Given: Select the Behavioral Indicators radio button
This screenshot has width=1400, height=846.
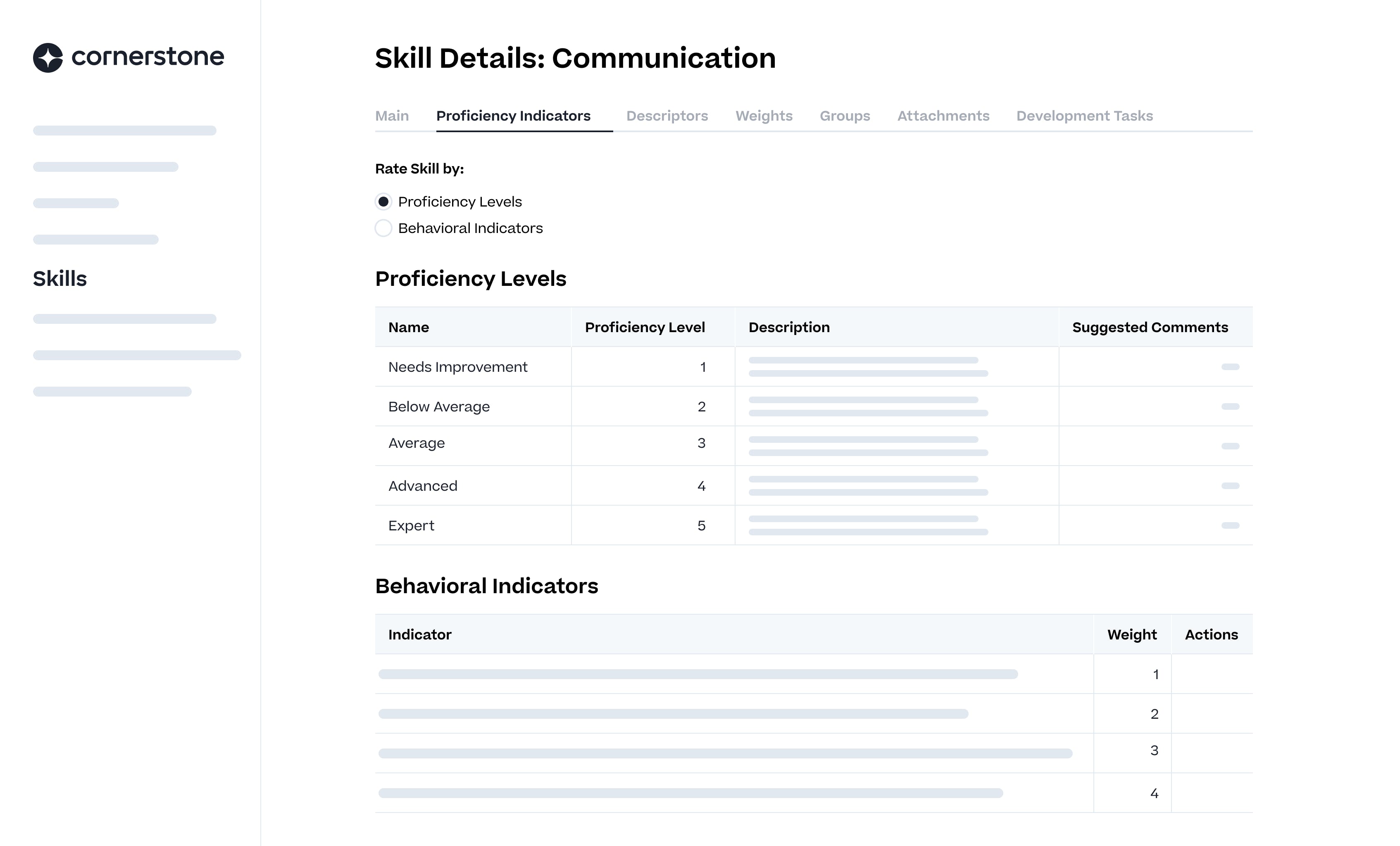Looking at the screenshot, I should 383,228.
